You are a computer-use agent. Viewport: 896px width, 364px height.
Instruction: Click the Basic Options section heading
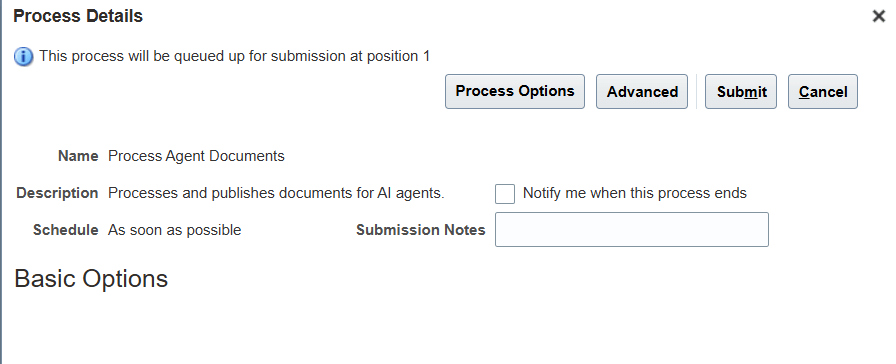pyautogui.click(x=91, y=279)
